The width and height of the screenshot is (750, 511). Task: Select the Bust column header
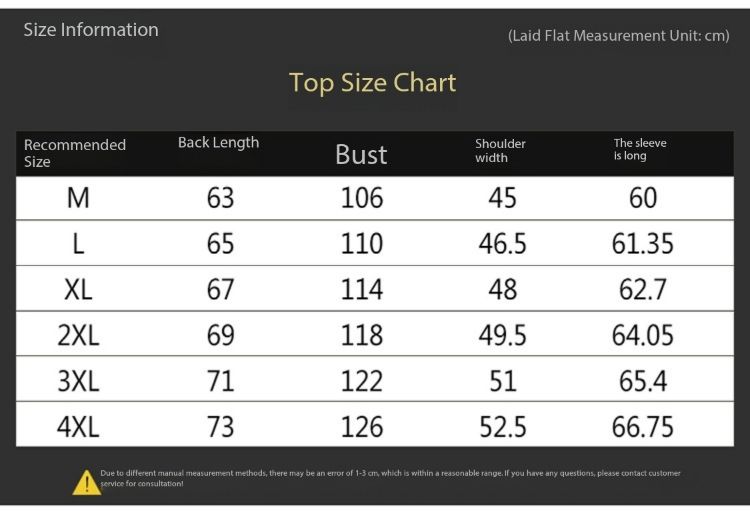[361, 154]
